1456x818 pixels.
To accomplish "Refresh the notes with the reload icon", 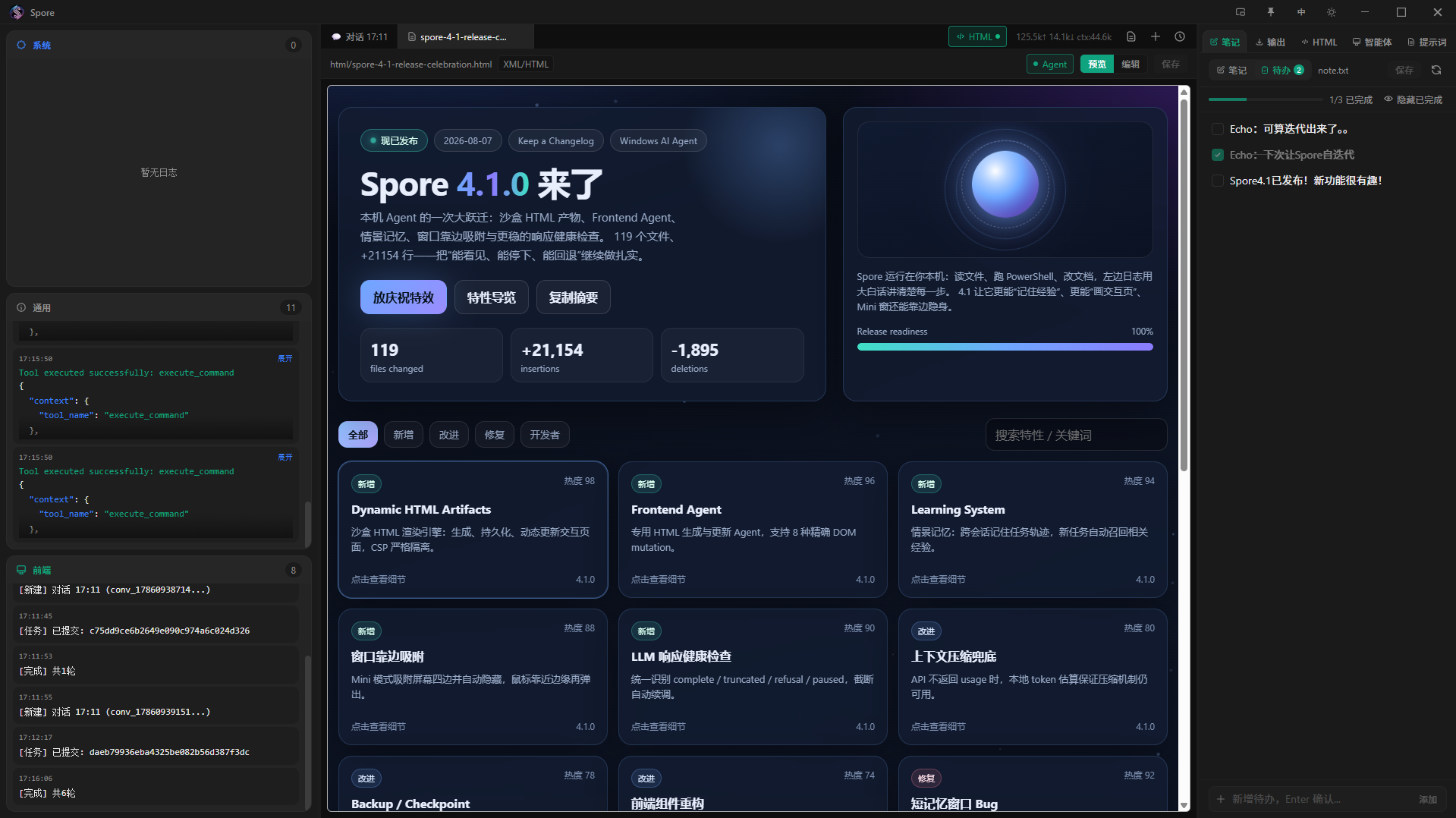I will point(1436,70).
